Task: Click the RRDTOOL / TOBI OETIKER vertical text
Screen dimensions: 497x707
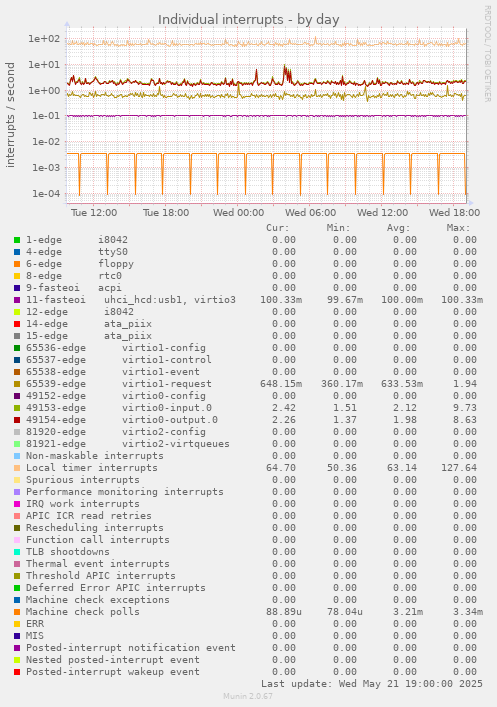Action: click(487, 54)
